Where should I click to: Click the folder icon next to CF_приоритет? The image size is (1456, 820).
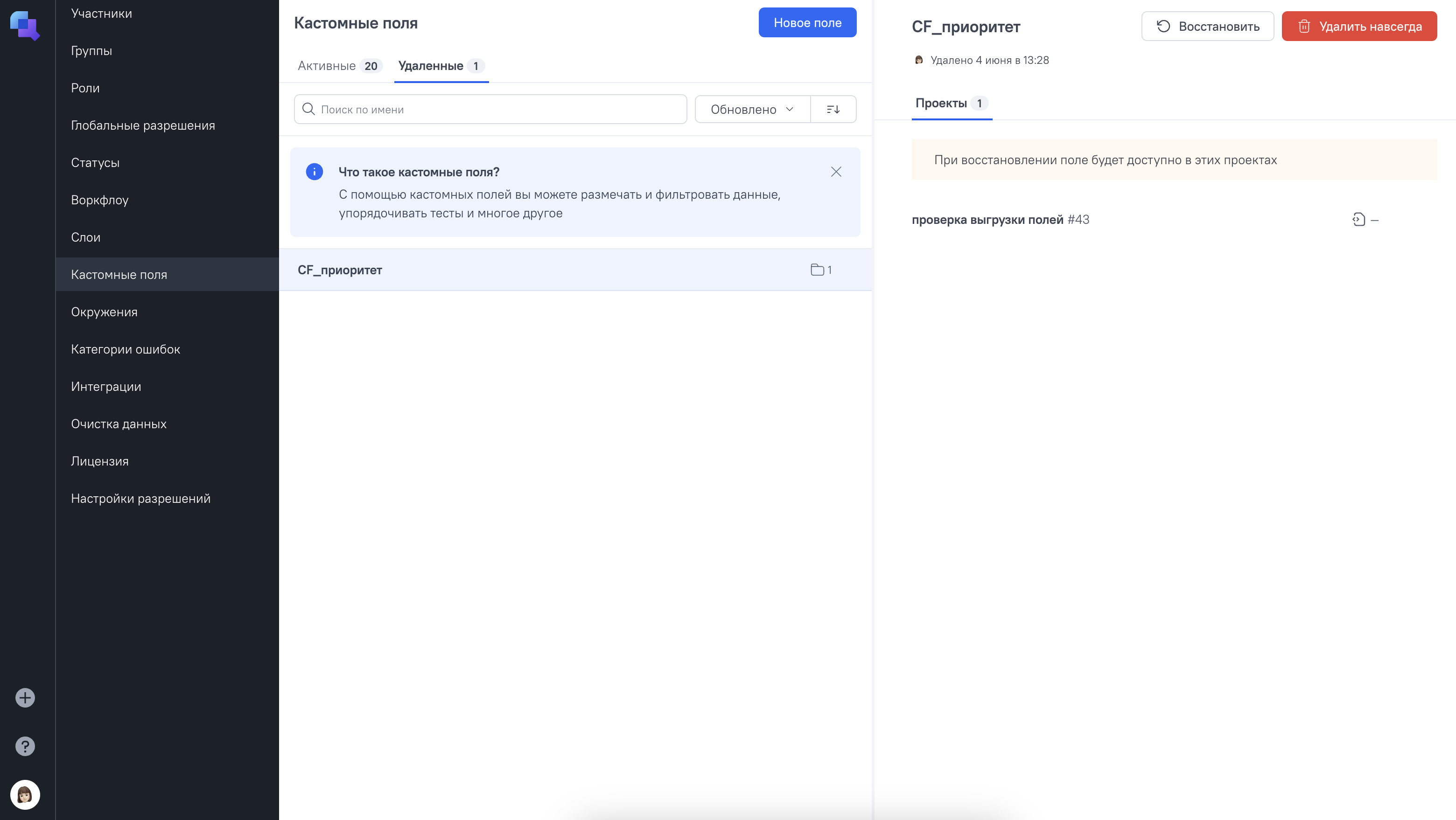click(x=817, y=269)
